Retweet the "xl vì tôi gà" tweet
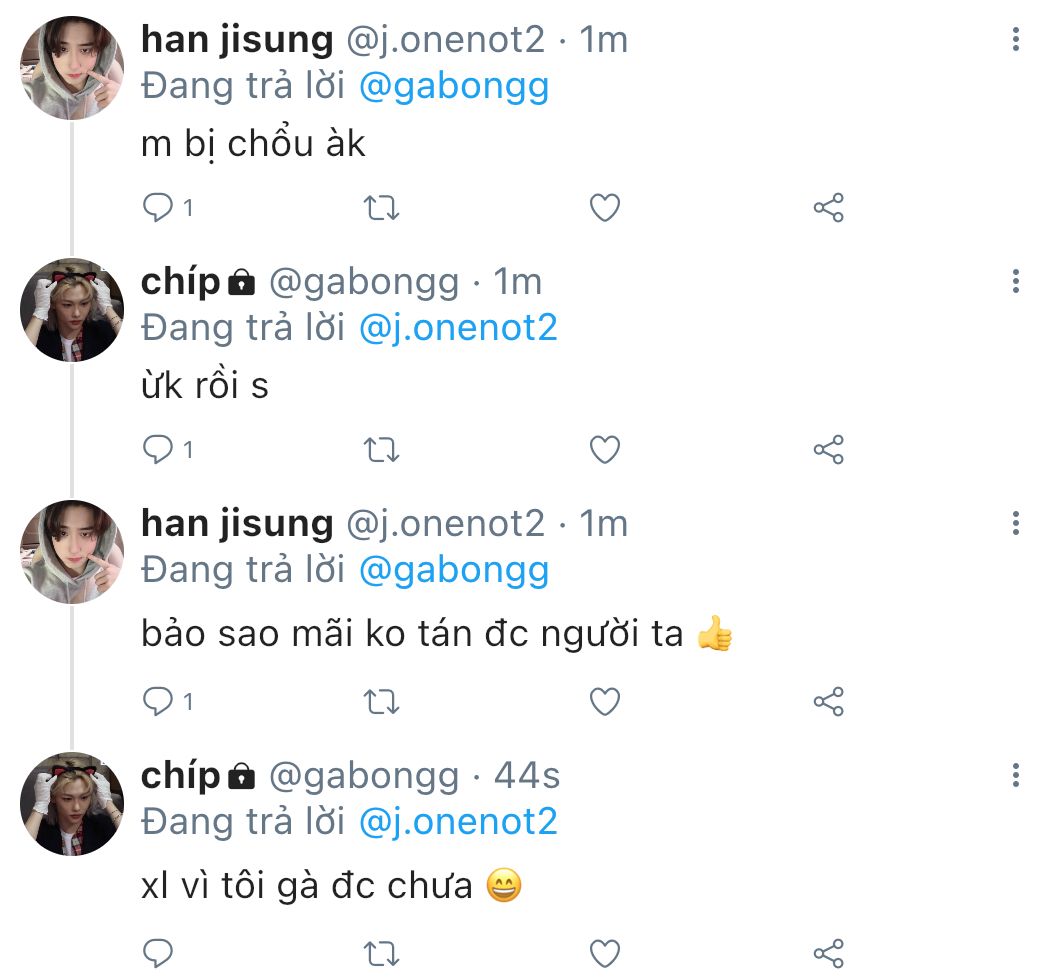The image size is (1037, 977). tap(380, 950)
